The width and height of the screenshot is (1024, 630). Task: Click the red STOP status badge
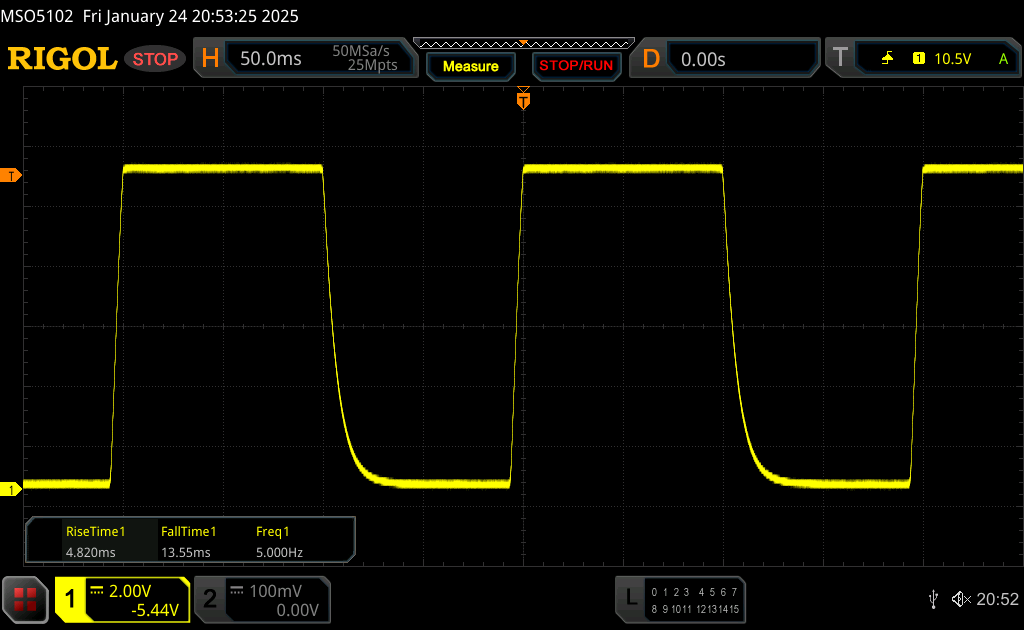click(x=156, y=59)
